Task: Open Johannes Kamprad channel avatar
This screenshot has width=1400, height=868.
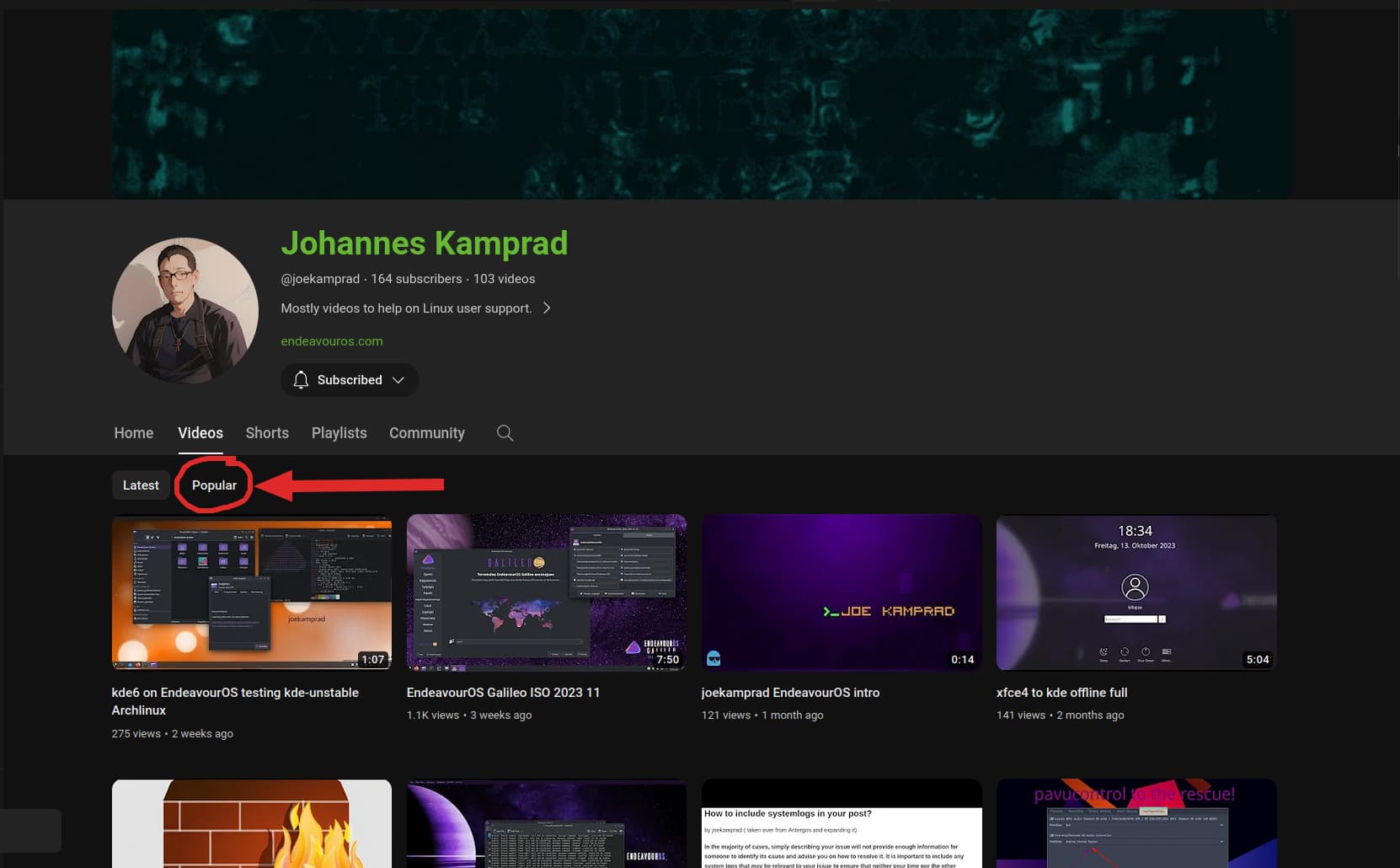Action: (x=185, y=310)
